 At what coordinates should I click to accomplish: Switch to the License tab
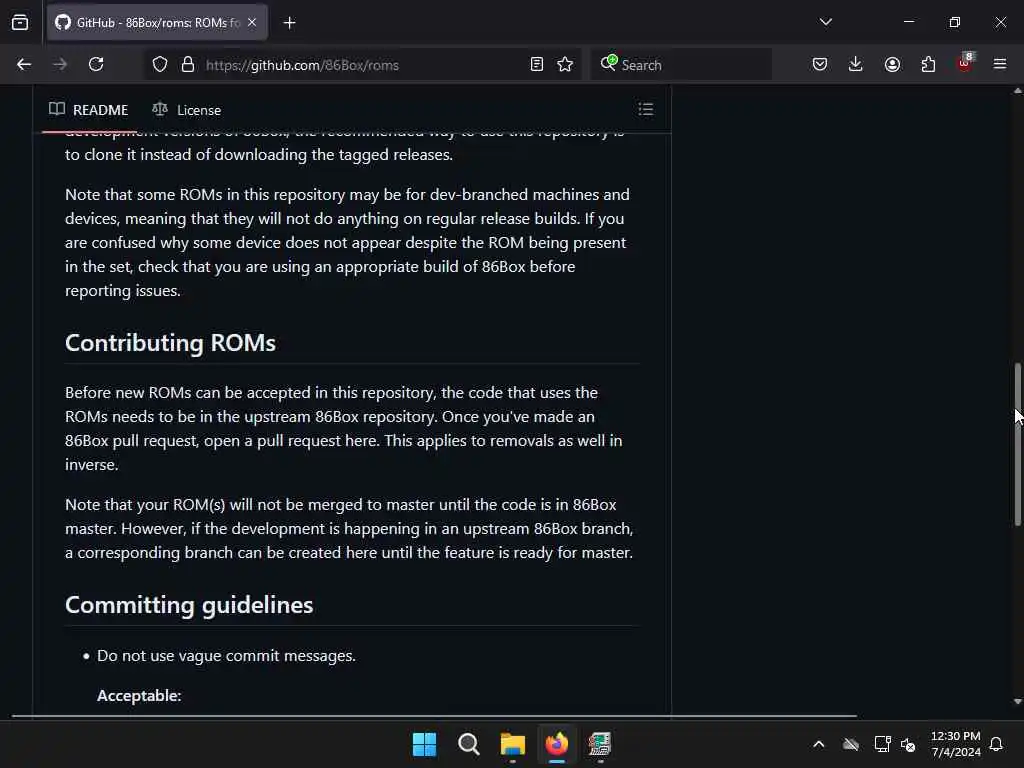click(187, 110)
